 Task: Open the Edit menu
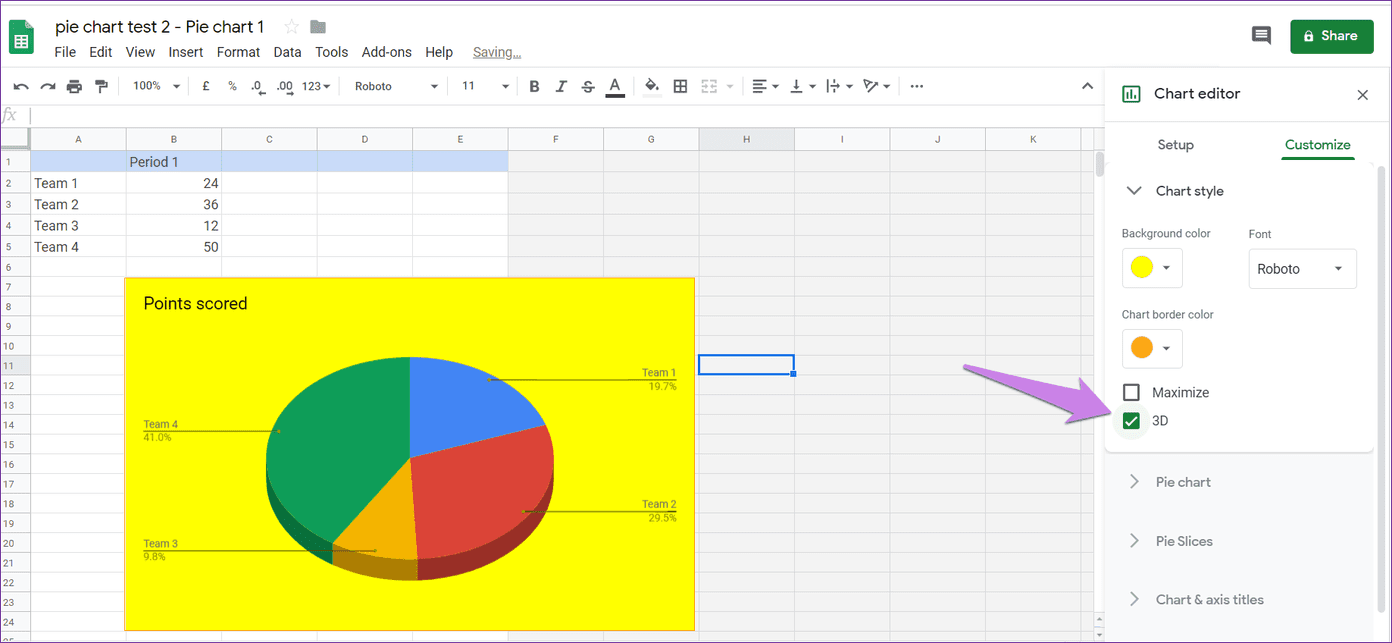coord(100,52)
